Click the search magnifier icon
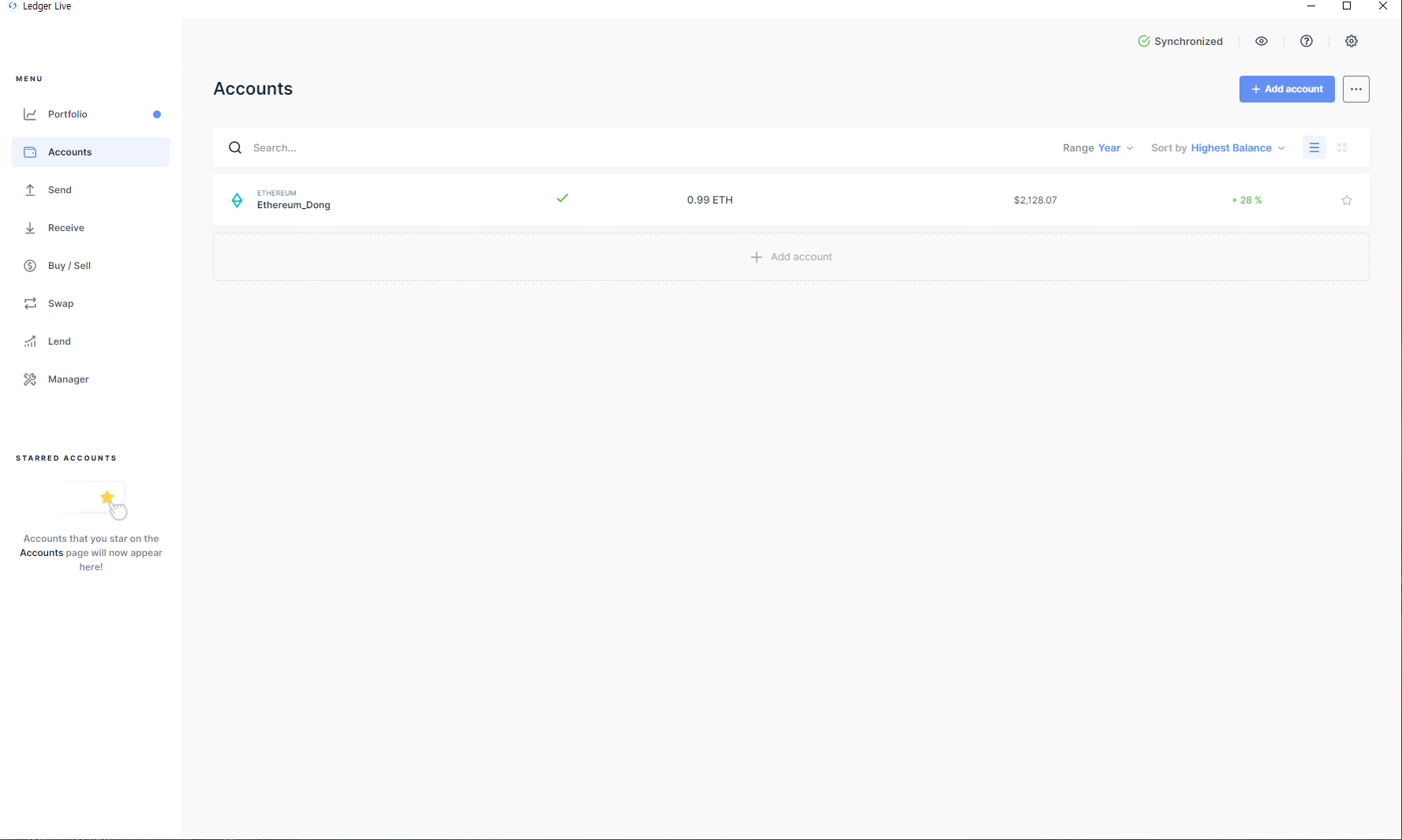The image size is (1402, 840). pyautogui.click(x=235, y=147)
